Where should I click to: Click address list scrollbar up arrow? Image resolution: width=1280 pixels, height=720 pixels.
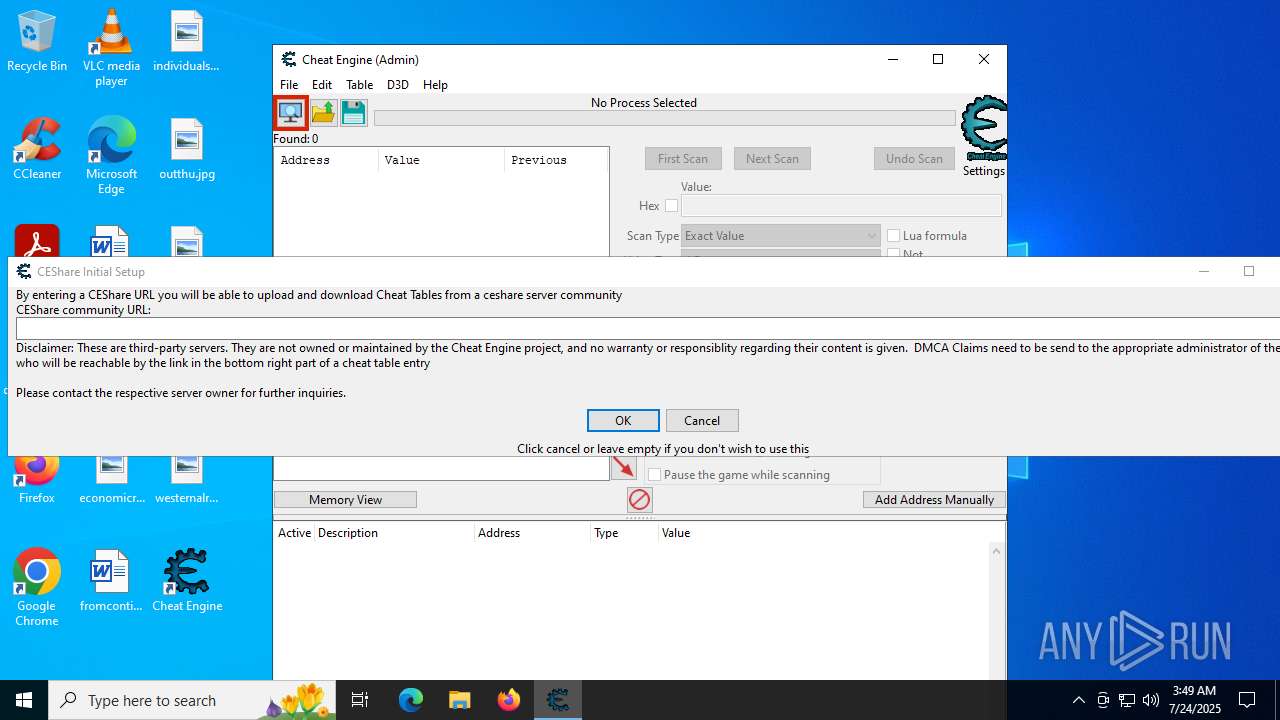point(996,551)
